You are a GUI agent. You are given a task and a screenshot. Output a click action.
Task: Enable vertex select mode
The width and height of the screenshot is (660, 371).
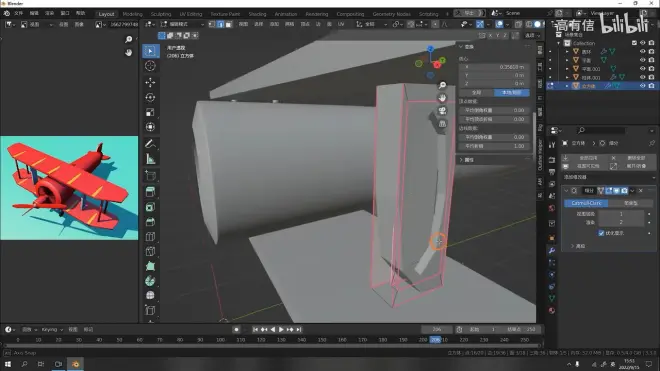coord(212,24)
